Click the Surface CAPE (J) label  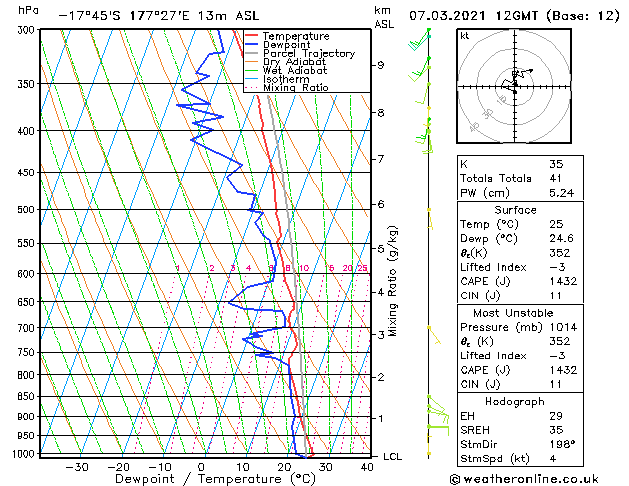pyautogui.click(x=485, y=281)
